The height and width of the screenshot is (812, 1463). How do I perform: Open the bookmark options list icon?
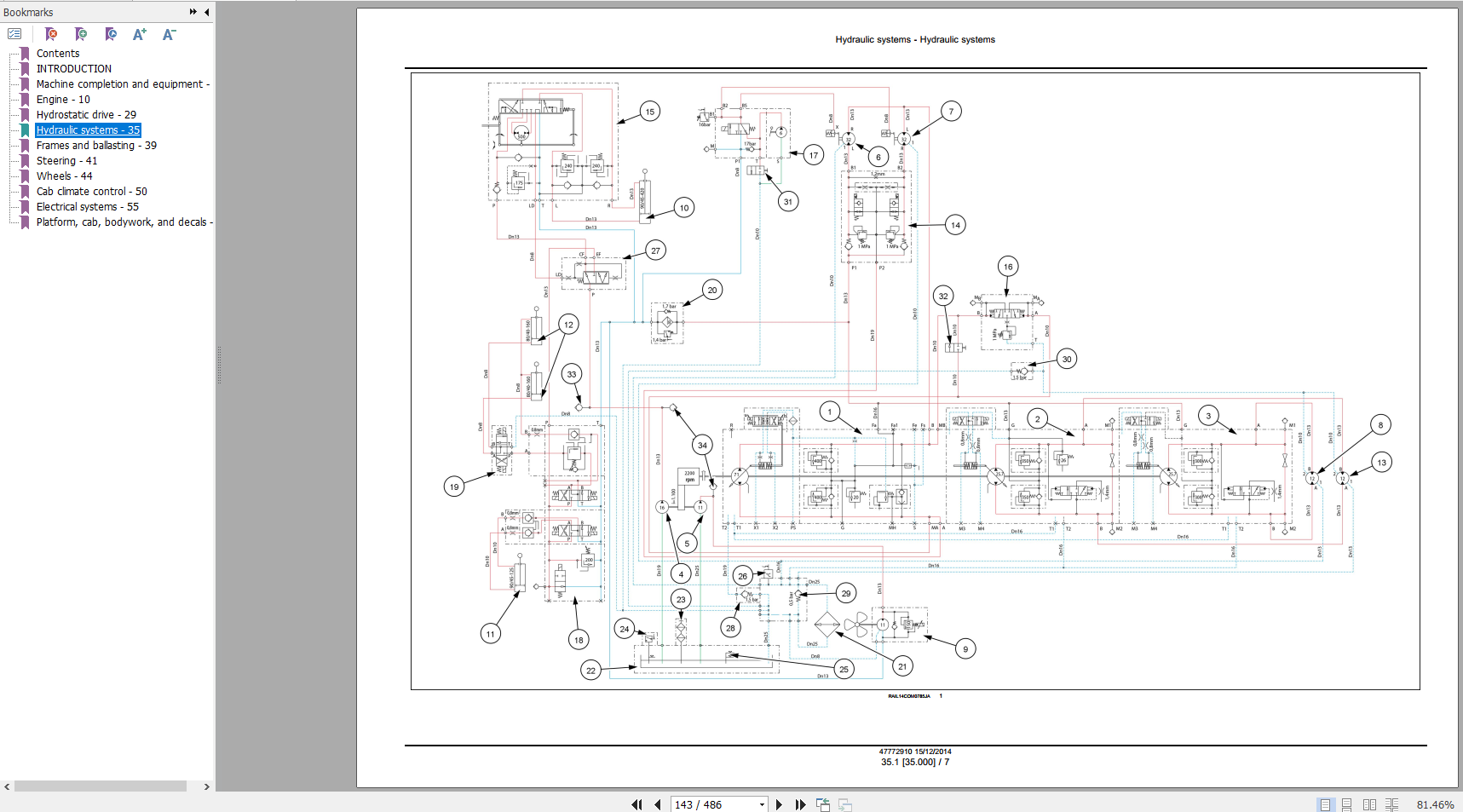tap(14, 34)
